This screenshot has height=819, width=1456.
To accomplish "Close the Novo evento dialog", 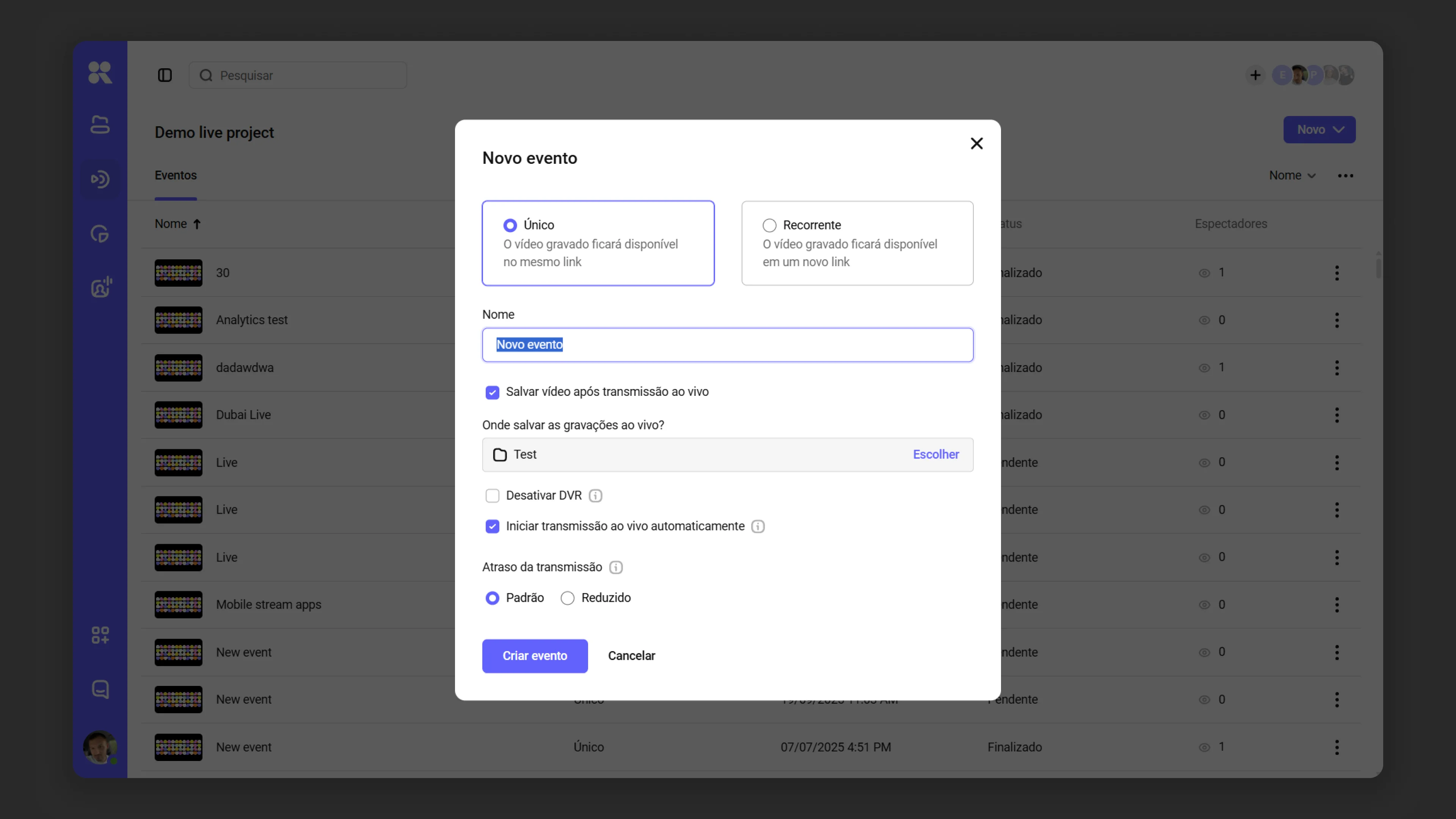I will (976, 144).
